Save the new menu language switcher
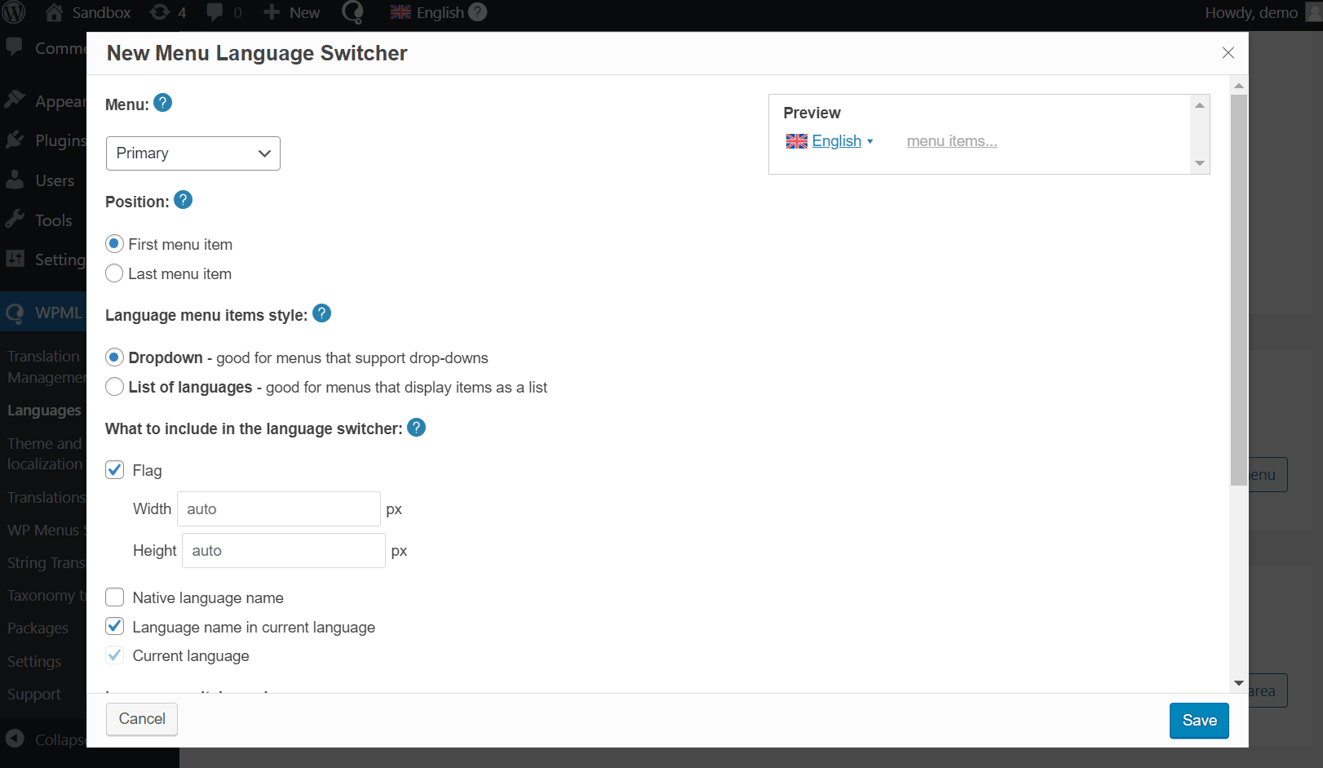1323x768 pixels. (1199, 720)
